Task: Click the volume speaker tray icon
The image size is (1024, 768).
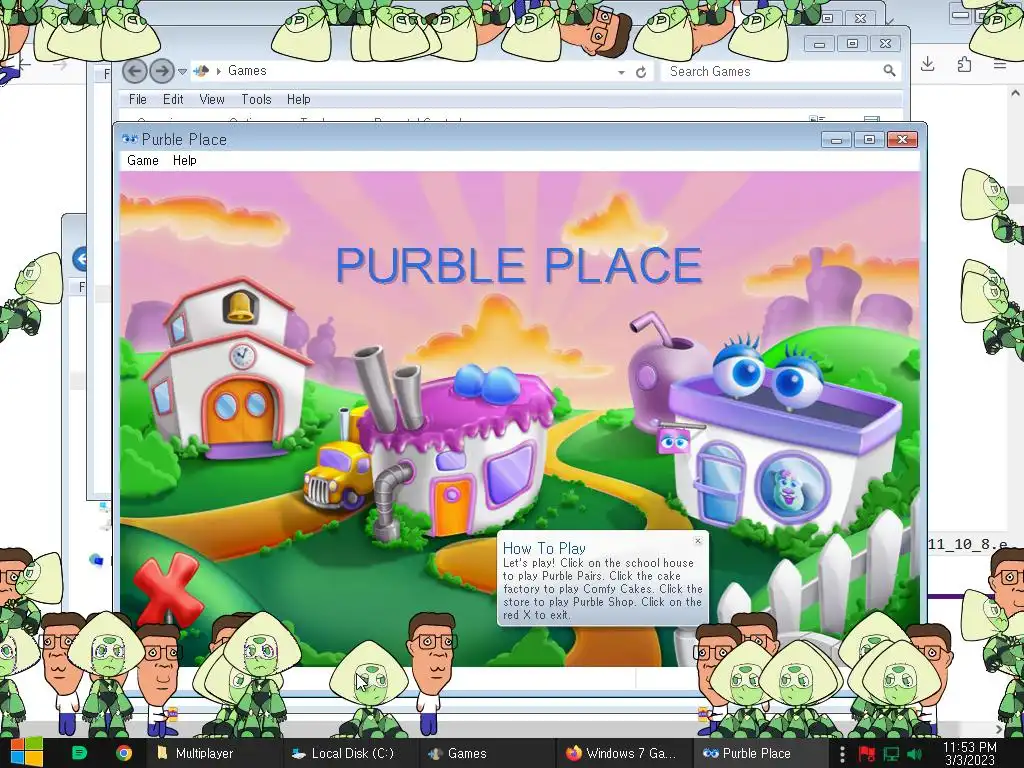Action: coord(914,754)
